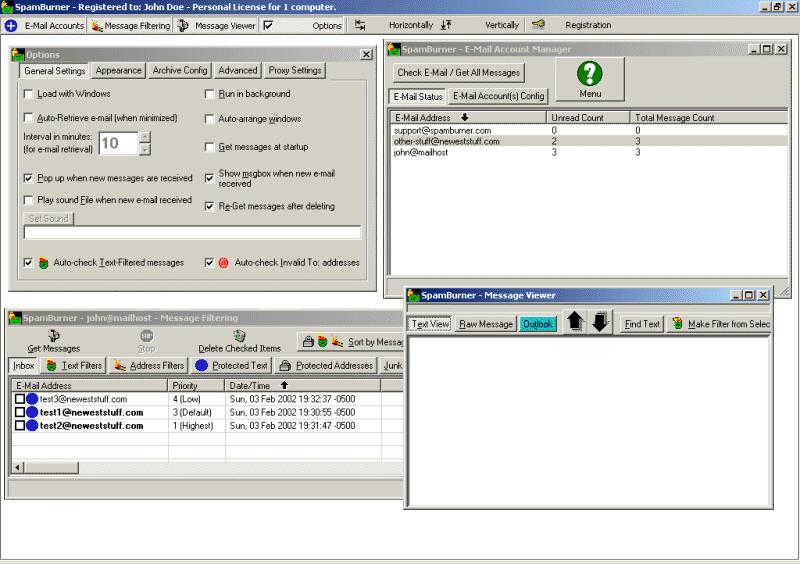Click blue dot icon beside test1@neweststuff.com
800x564 pixels.
[x=32, y=412]
